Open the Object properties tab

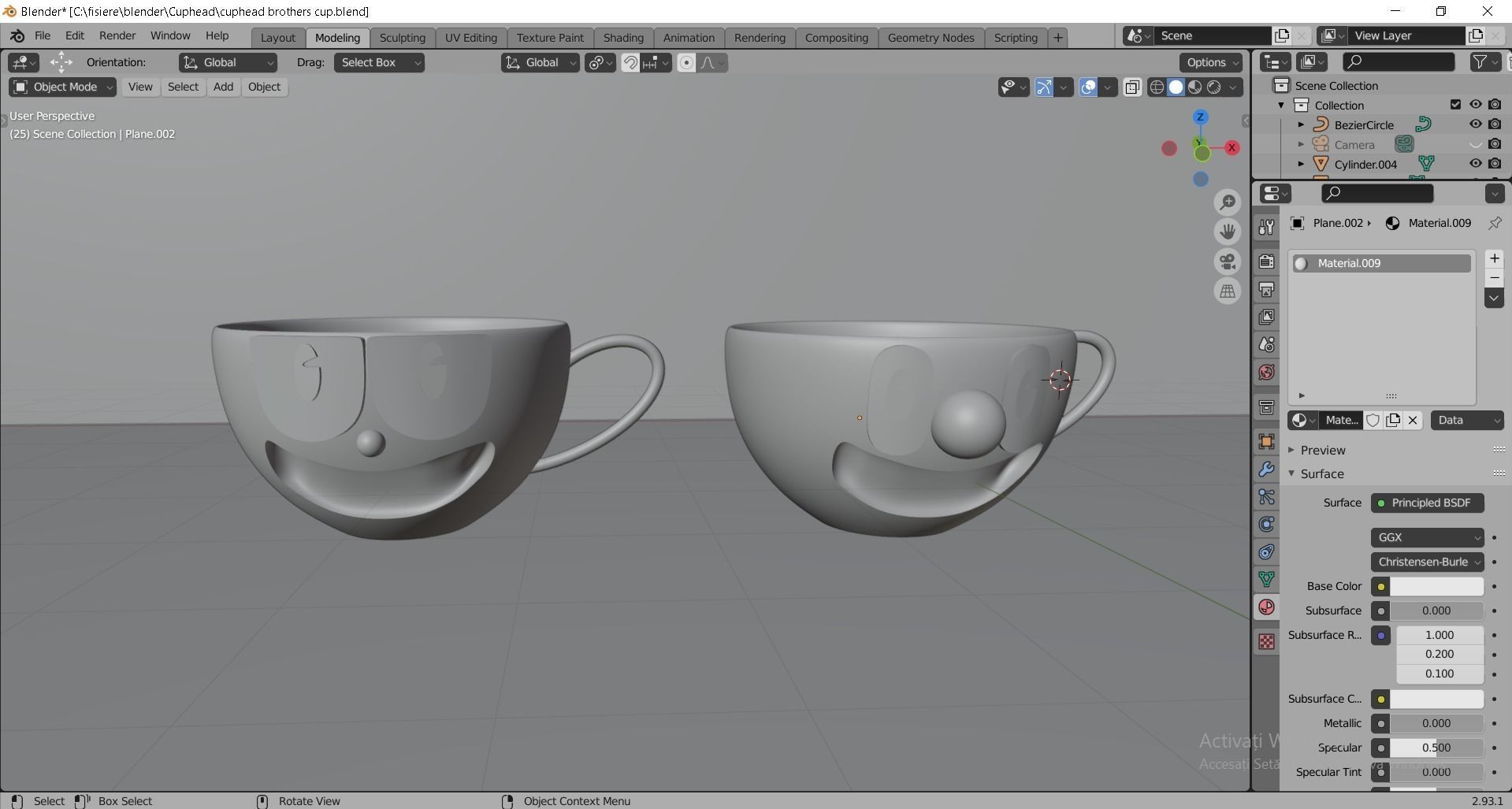(1266, 441)
